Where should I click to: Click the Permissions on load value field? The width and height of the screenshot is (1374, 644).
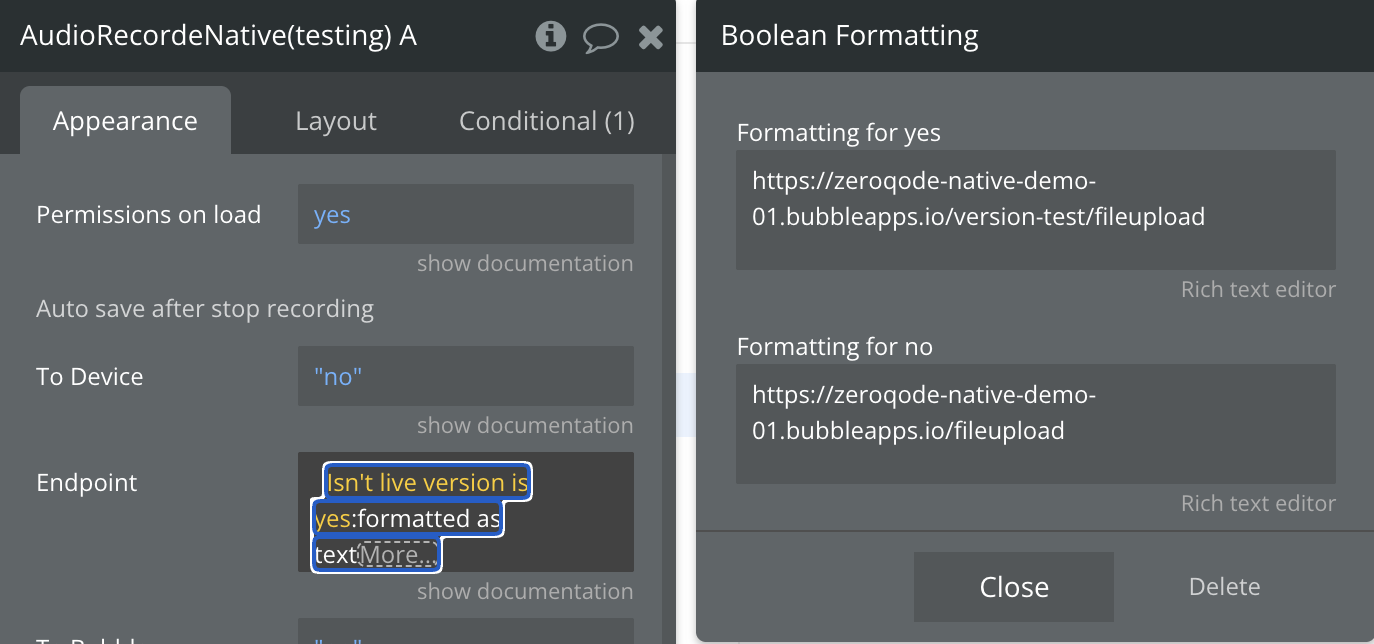(465, 214)
